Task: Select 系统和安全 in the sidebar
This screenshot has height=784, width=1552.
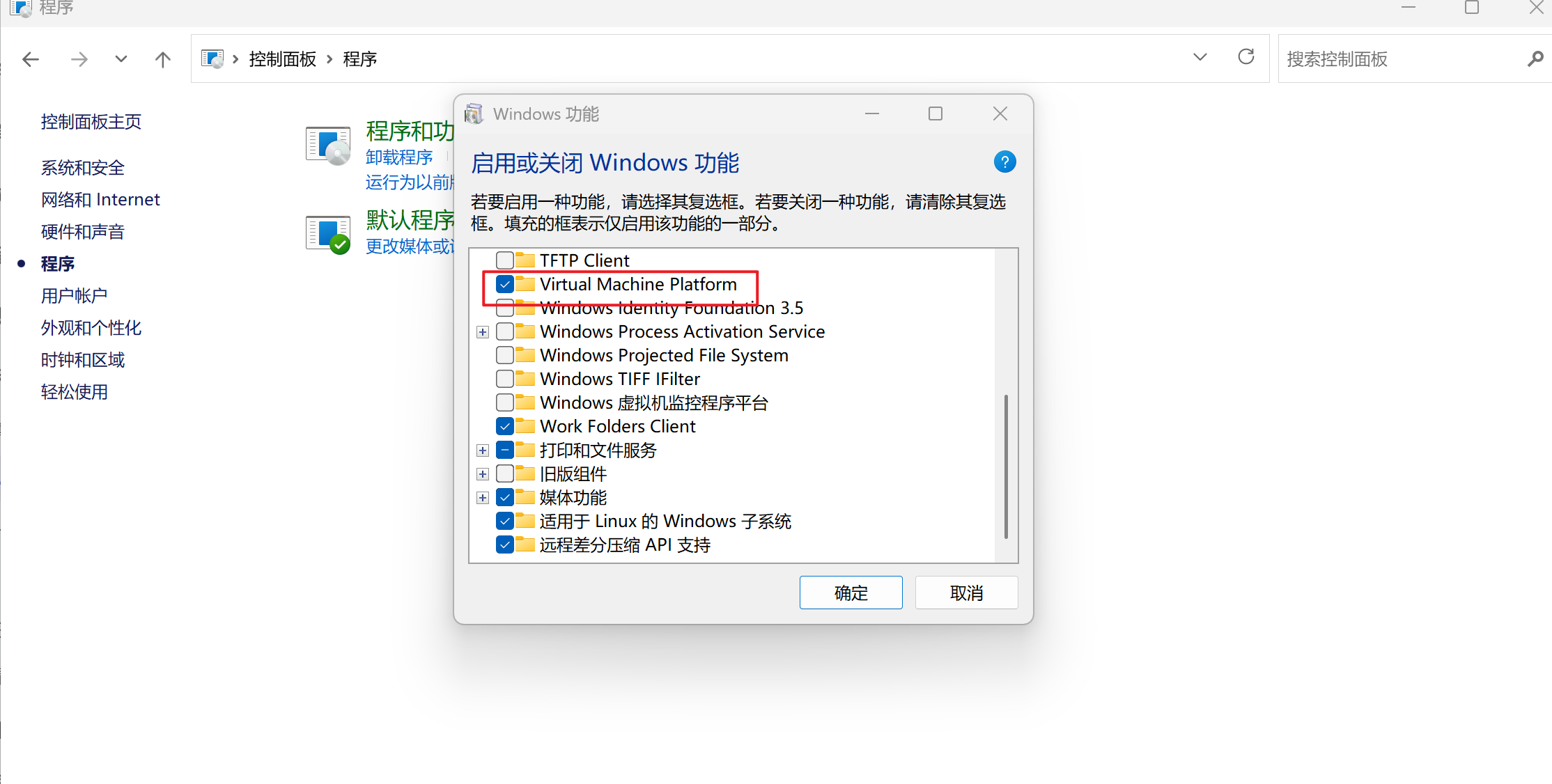Action: pyautogui.click(x=82, y=168)
